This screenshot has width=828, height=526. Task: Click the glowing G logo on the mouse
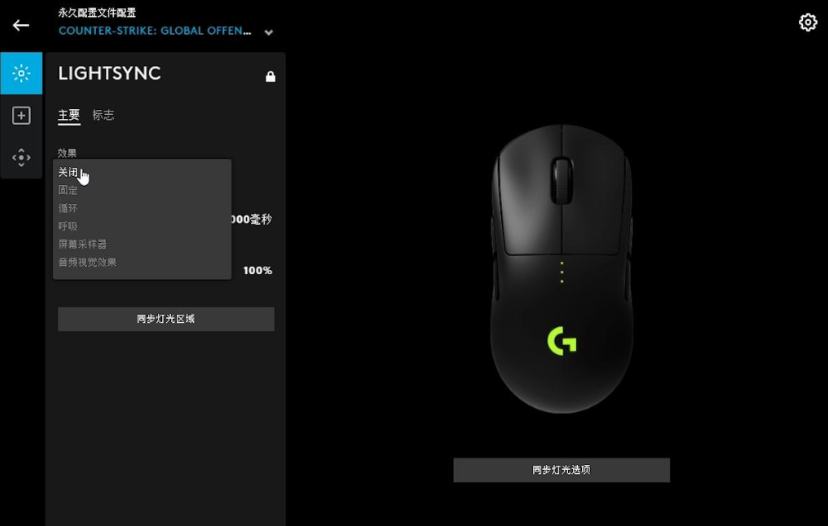tap(562, 341)
